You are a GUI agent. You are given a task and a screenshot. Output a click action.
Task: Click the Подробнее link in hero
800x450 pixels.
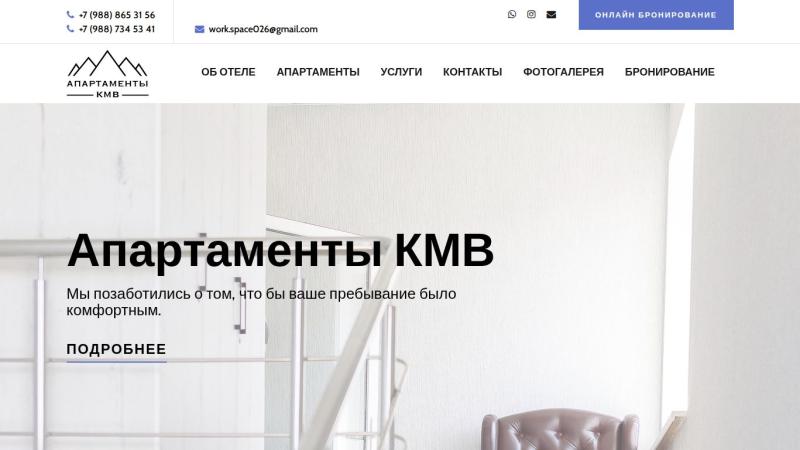click(x=116, y=349)
